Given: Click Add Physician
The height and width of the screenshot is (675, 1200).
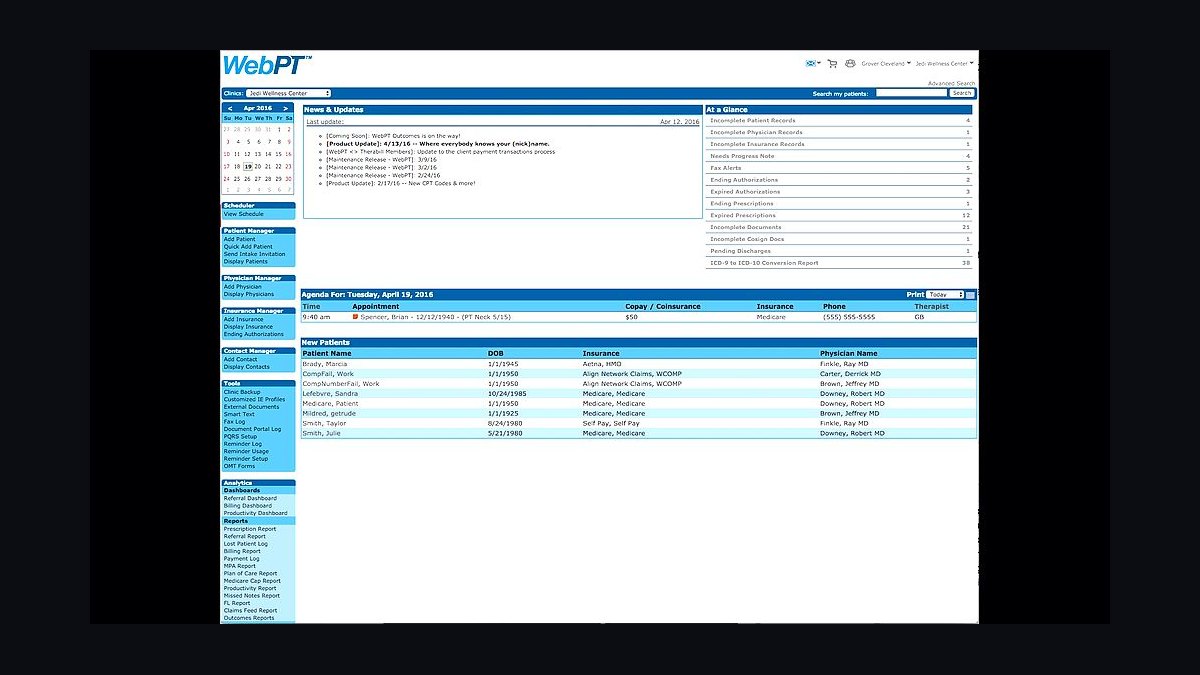Looking at the screenshot, I should point(242,287).
